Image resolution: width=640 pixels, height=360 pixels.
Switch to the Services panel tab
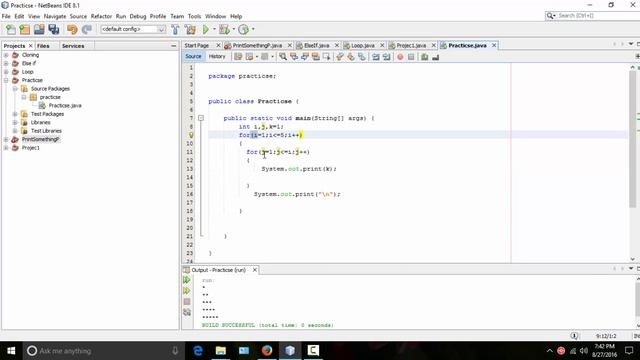point(73,46)
